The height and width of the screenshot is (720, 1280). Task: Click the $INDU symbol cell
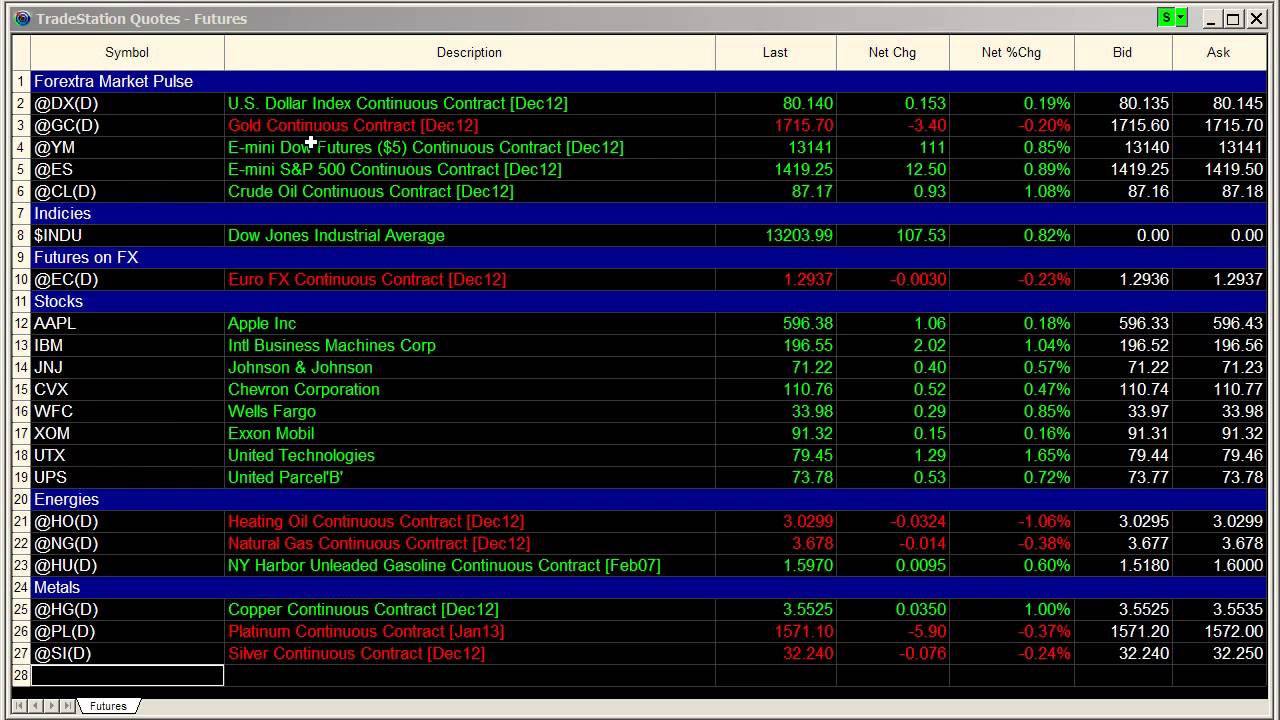click(127, 235)
